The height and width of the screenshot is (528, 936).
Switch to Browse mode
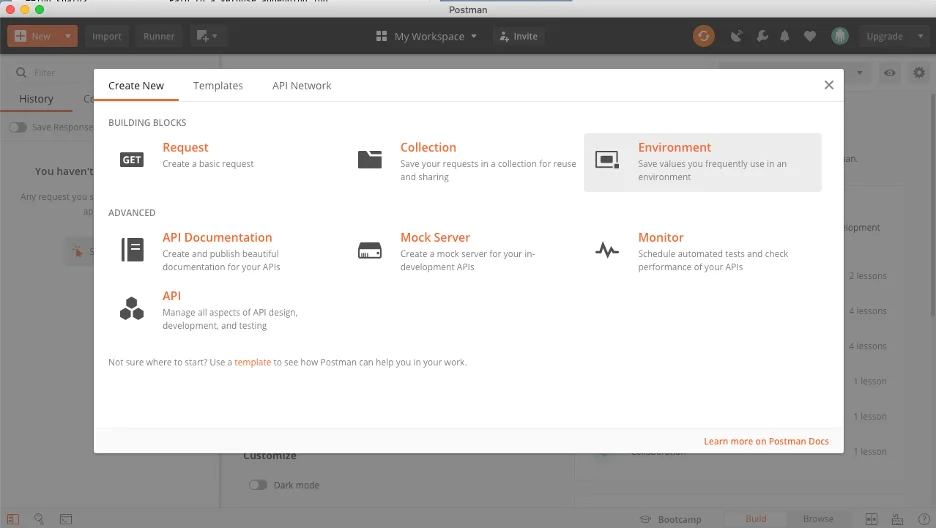[818, 519]
